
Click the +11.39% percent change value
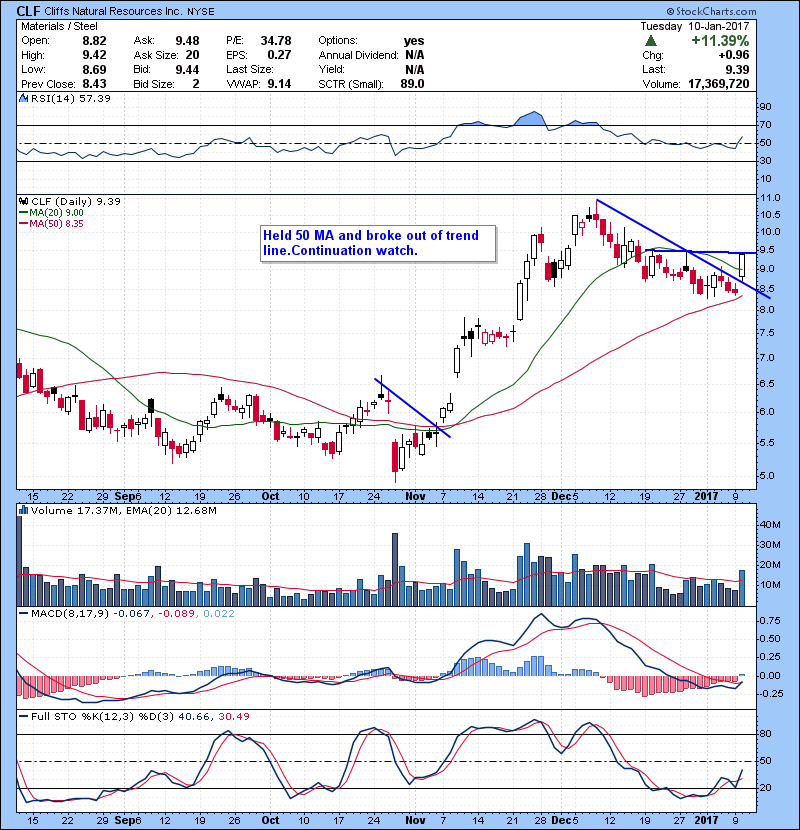coord(720,41)
